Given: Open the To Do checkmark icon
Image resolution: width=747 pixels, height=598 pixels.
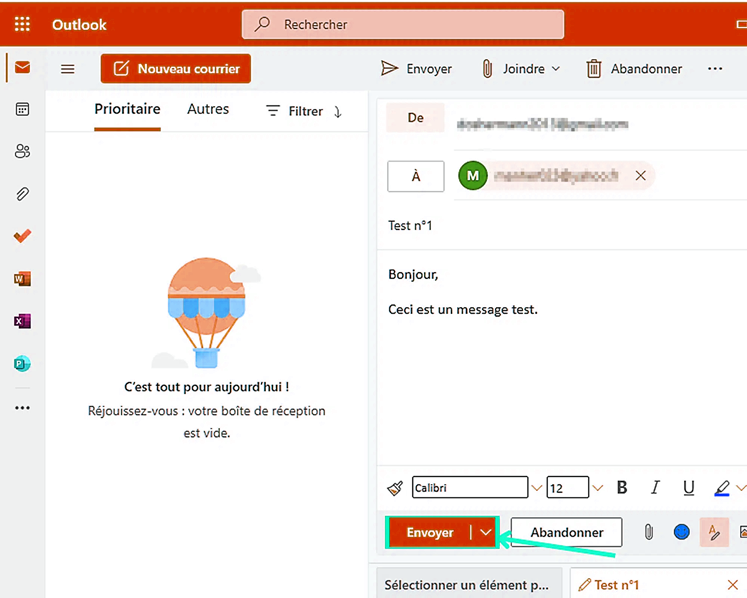Looking at the screenshot, I should (x=22, y=236).
